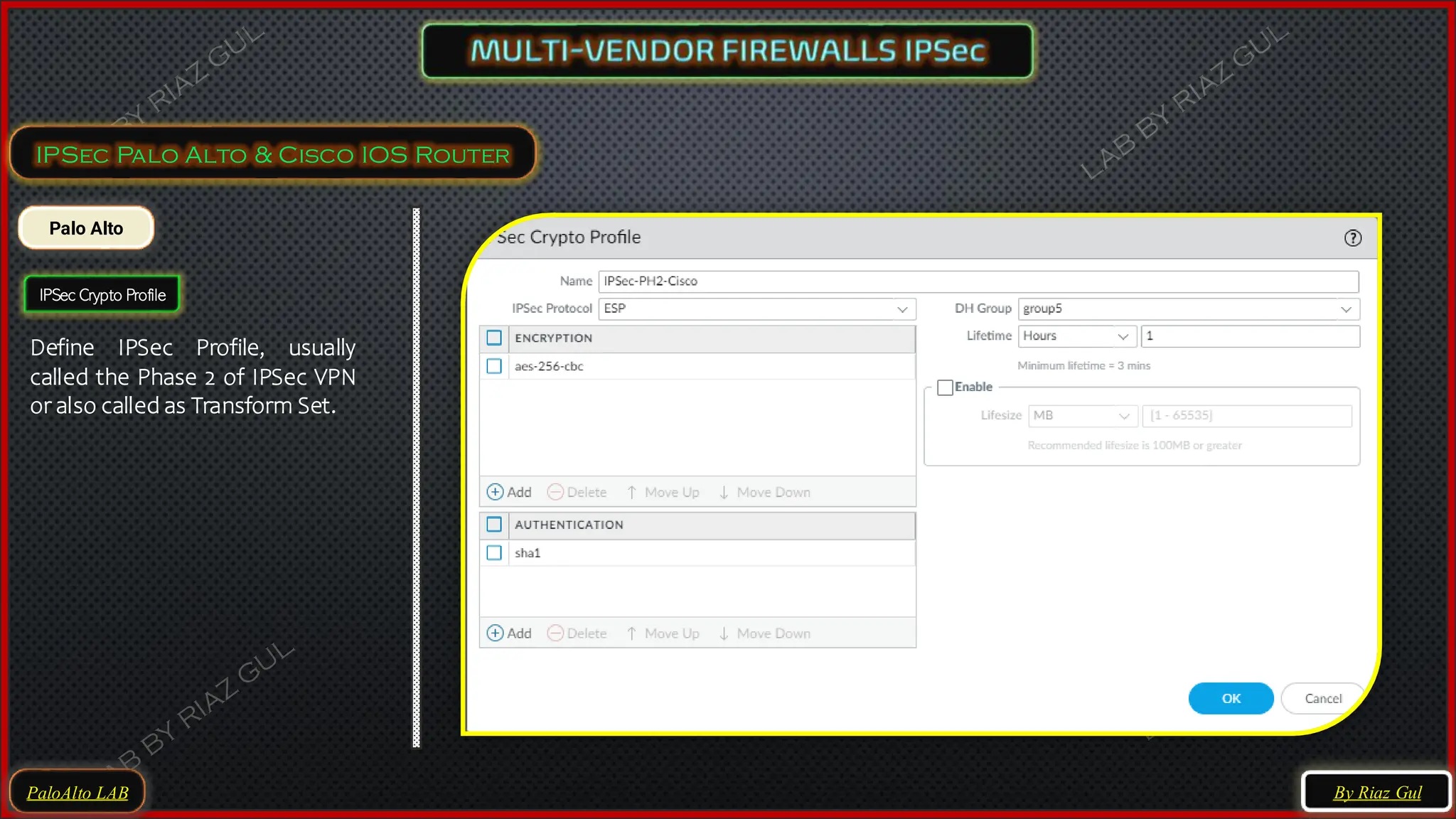The image size is (1456, 819).
Task: Click OK to save the crypto profile
Action: click(x=1231, y=698)
